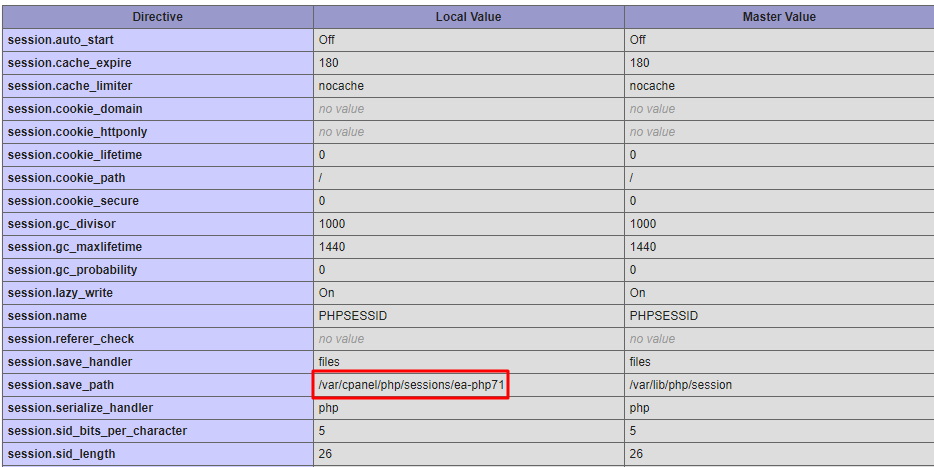Click local value files for save_handler

pyautogui.click(x=329, y=362)
